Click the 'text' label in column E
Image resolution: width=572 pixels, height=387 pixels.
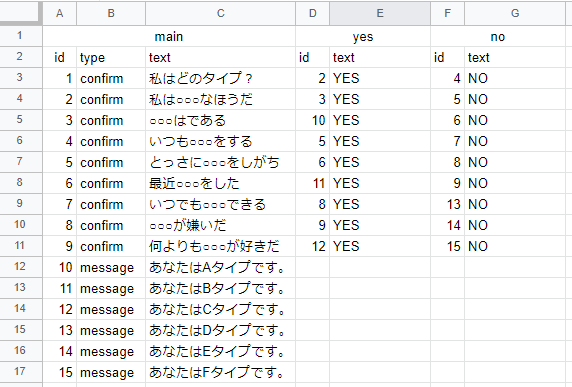point(380,57)
